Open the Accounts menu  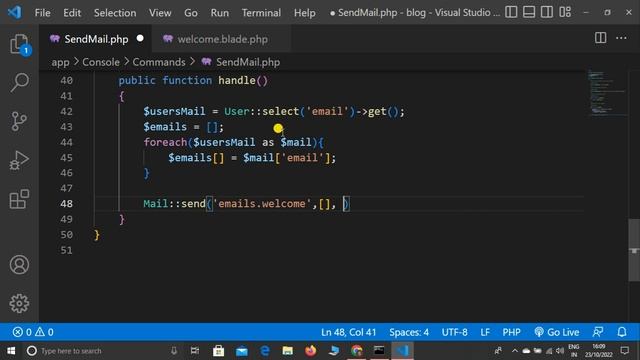(x=19, y=264)
